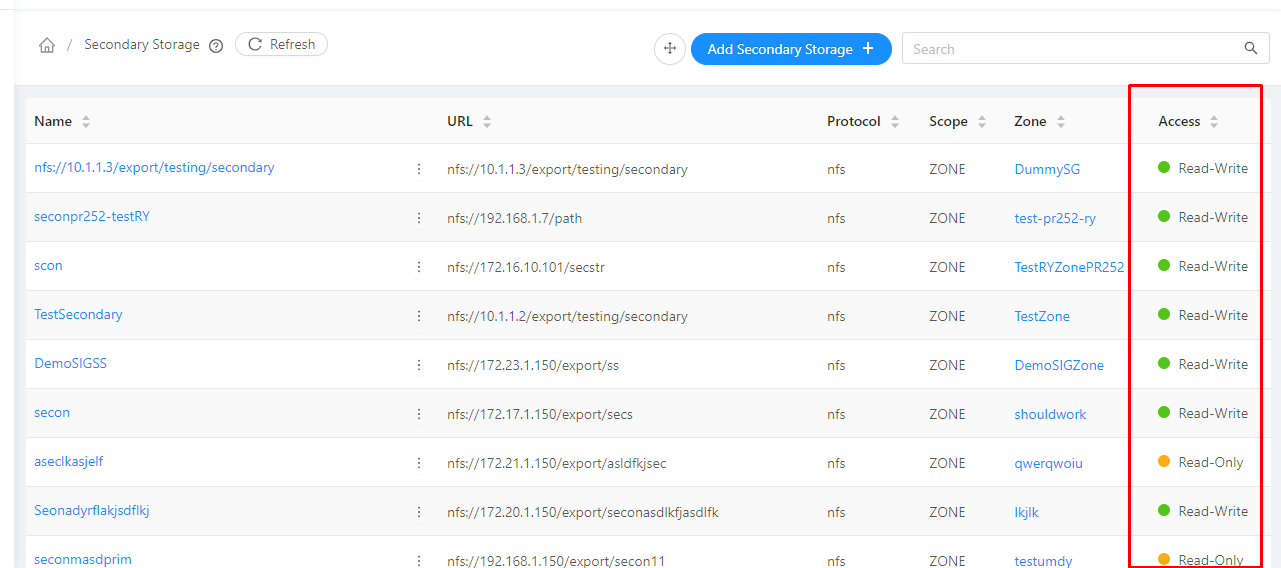Click the Name column header
This screenshot has width=1281, height=568.
point(53,121)
